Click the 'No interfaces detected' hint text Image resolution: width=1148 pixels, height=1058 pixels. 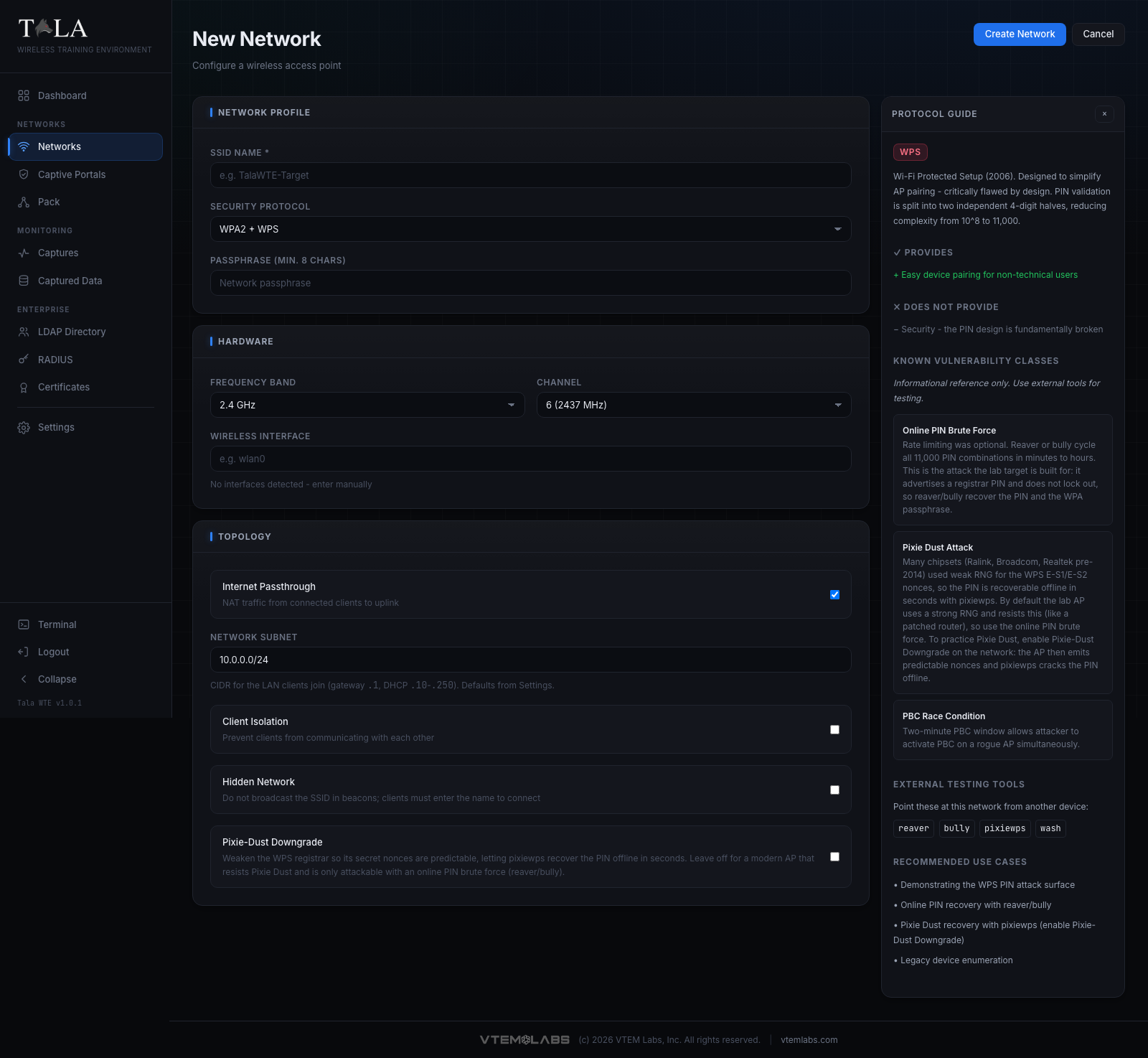pyautogui.click(x=291, y=484)
